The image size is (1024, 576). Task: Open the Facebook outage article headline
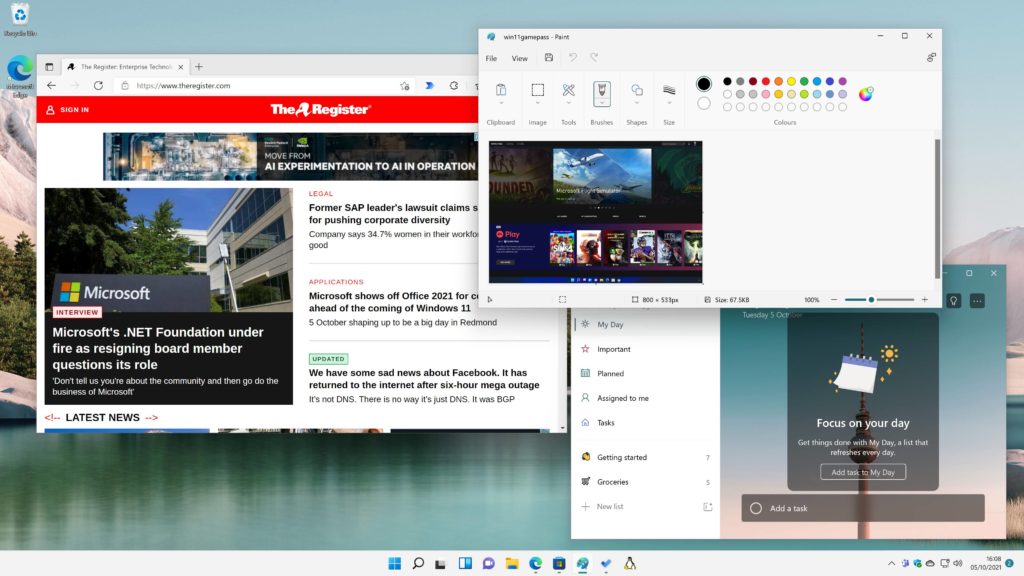click(x=424, y=379)
